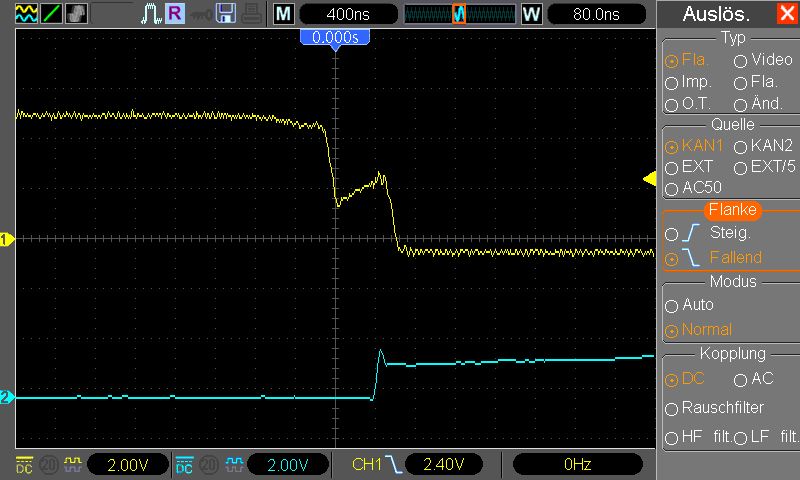Click the channel 1 2.00V scale field
The width and height of the screenshot is (800, 480).
(x=128, y=464)
